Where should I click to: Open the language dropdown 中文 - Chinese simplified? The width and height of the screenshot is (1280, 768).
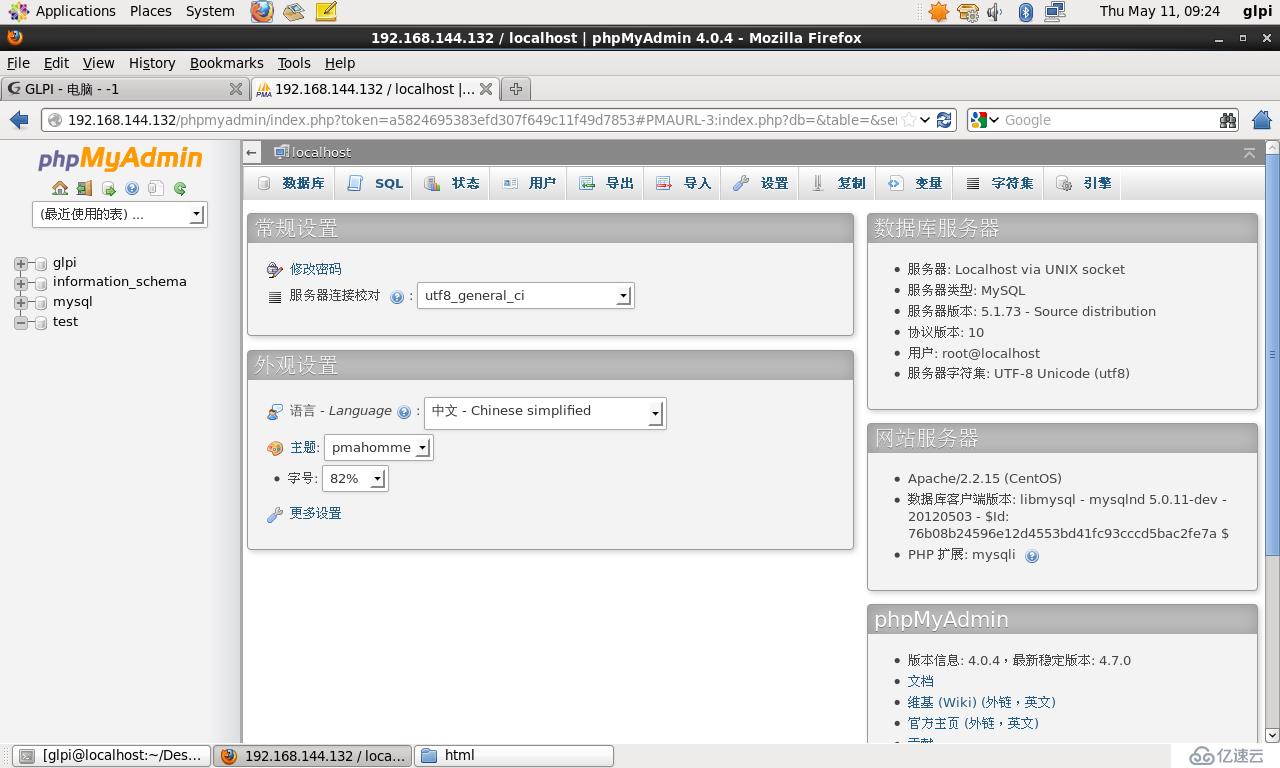(x=545, y=413)
